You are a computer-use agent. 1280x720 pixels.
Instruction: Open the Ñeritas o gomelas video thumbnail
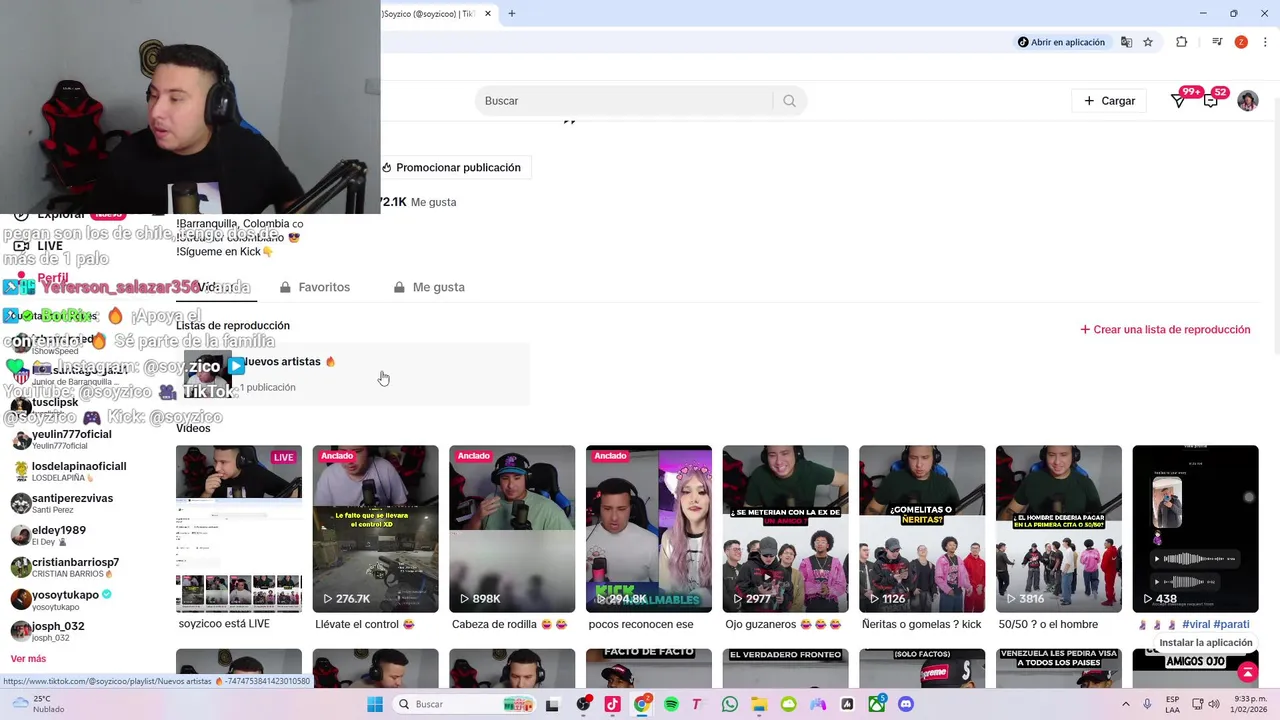click(922, 529)
